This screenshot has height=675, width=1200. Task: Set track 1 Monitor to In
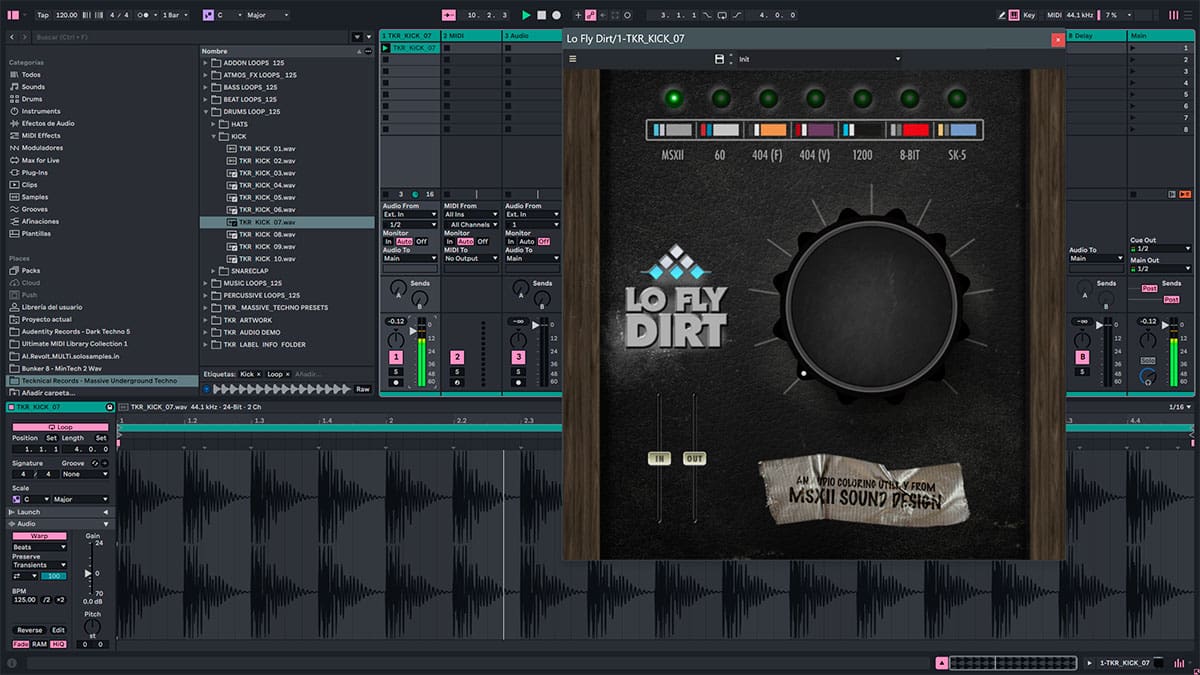point(389,241)
